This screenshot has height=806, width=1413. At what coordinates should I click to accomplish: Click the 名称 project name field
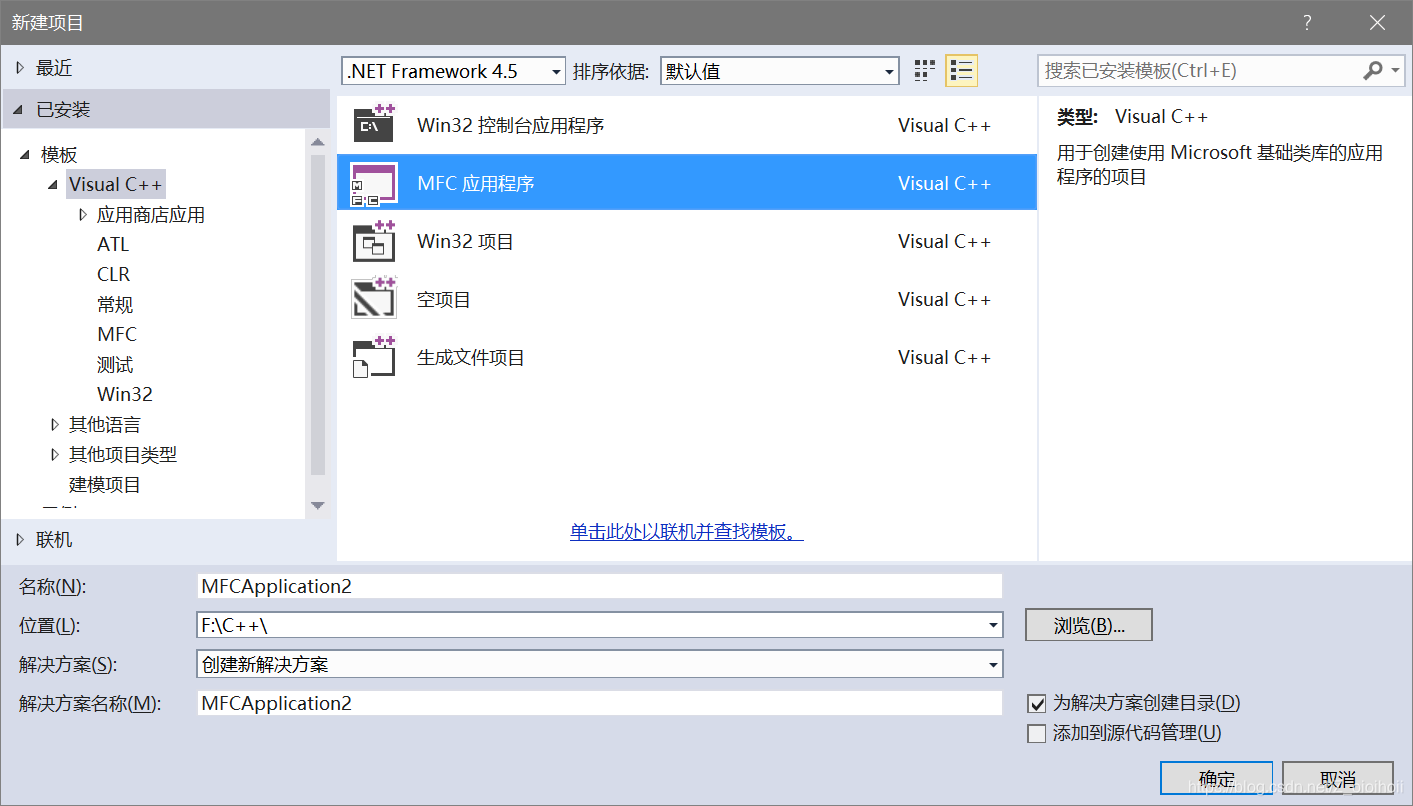(600, 586)
